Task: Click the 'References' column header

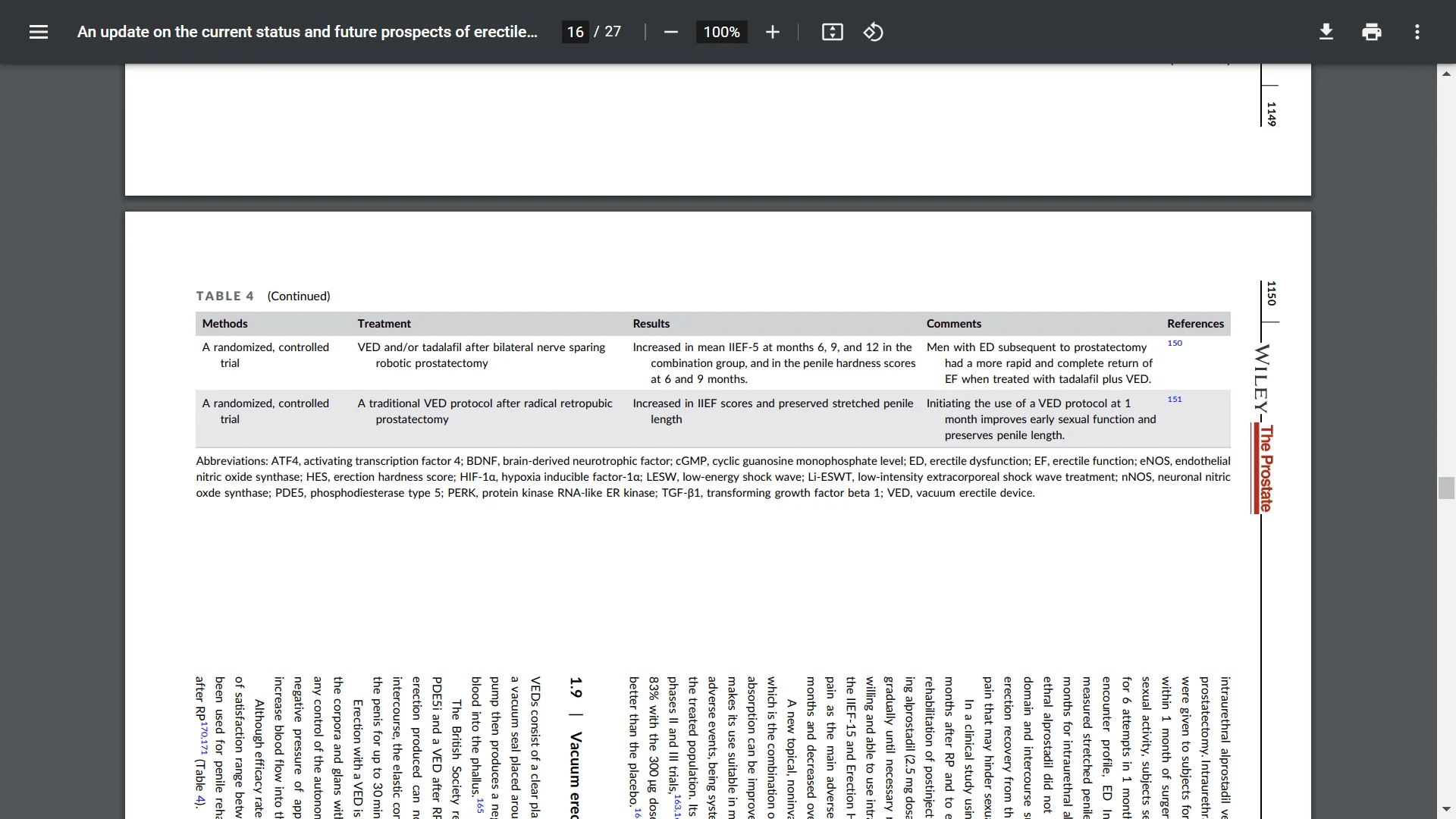Action: click(1196, 324)
